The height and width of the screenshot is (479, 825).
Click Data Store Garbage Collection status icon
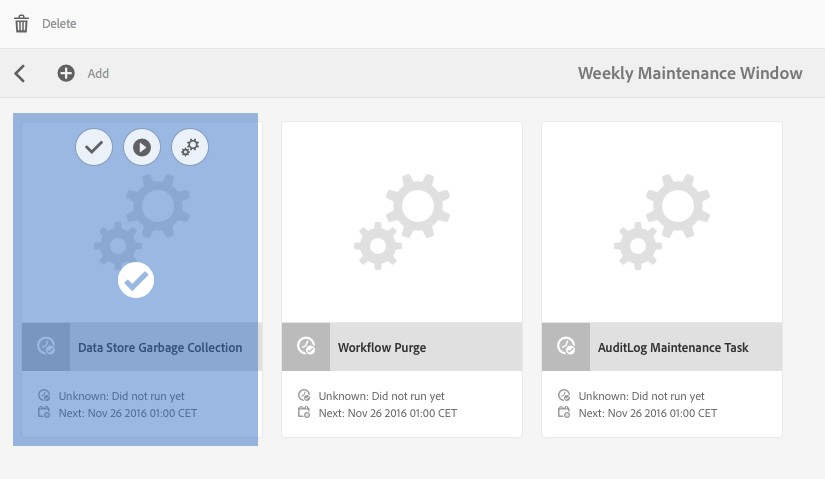[46, 347]
